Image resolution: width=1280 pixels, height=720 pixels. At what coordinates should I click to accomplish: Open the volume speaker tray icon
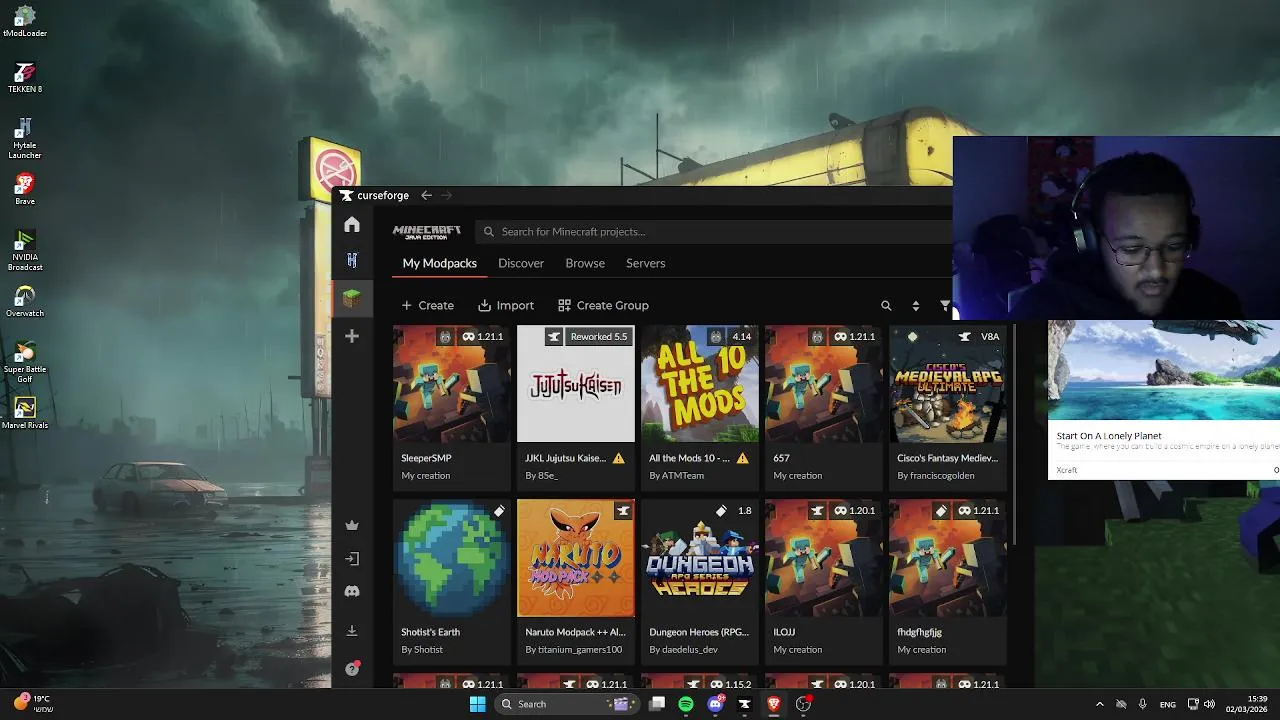coord(1209,704)
